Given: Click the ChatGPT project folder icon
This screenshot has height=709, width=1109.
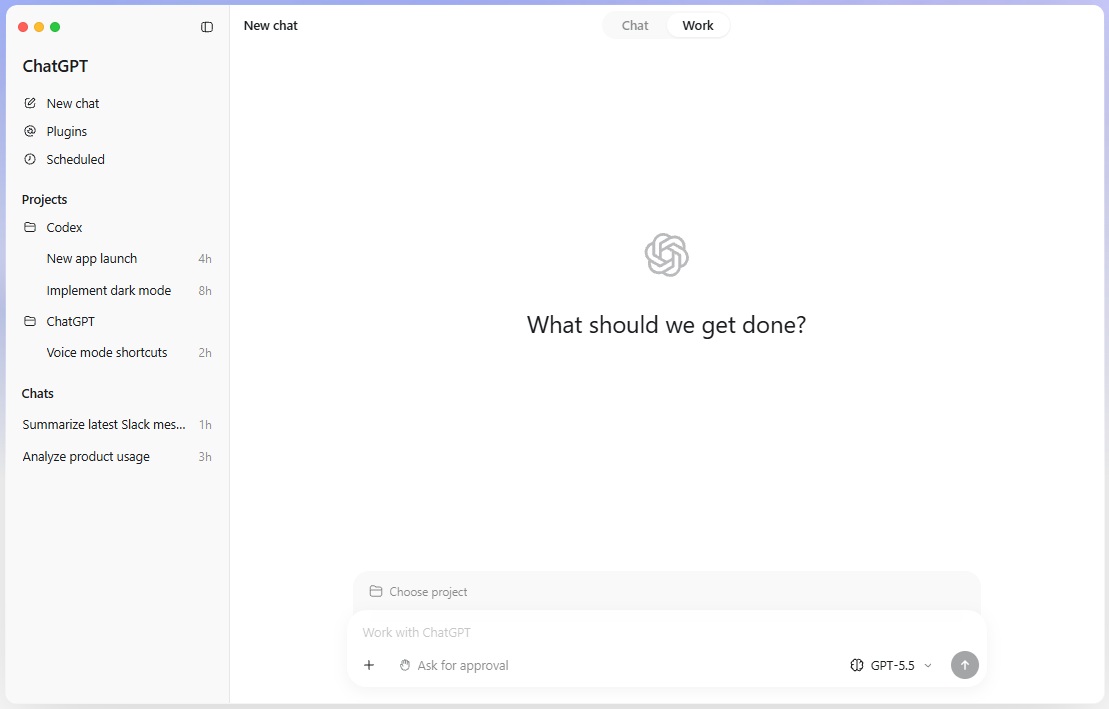Looking at the screenshot, I should point(30,321).
